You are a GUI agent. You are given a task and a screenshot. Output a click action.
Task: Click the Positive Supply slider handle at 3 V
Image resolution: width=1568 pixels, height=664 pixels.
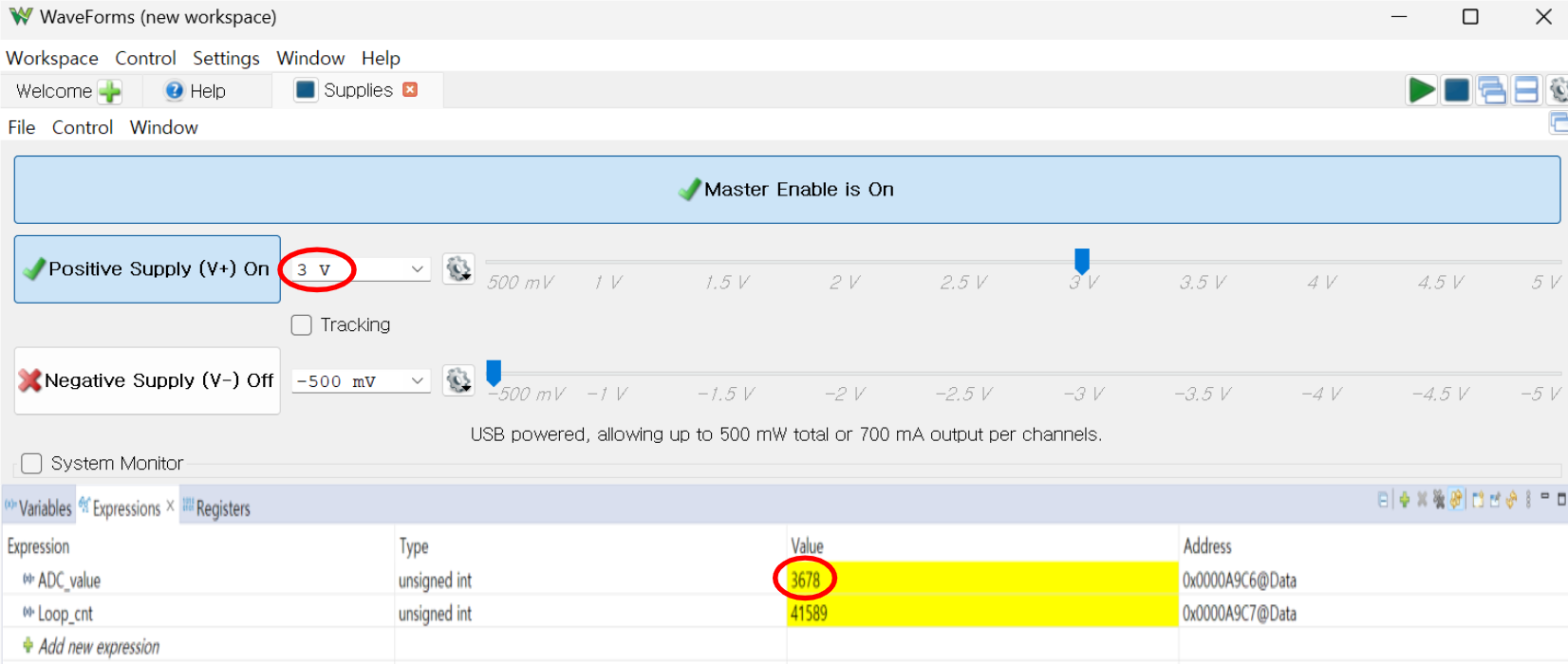[1081, 261]
